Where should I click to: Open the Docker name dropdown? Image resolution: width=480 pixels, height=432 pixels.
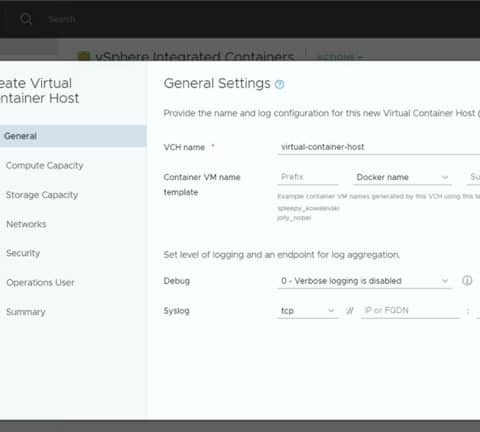(x=402, y=177)
